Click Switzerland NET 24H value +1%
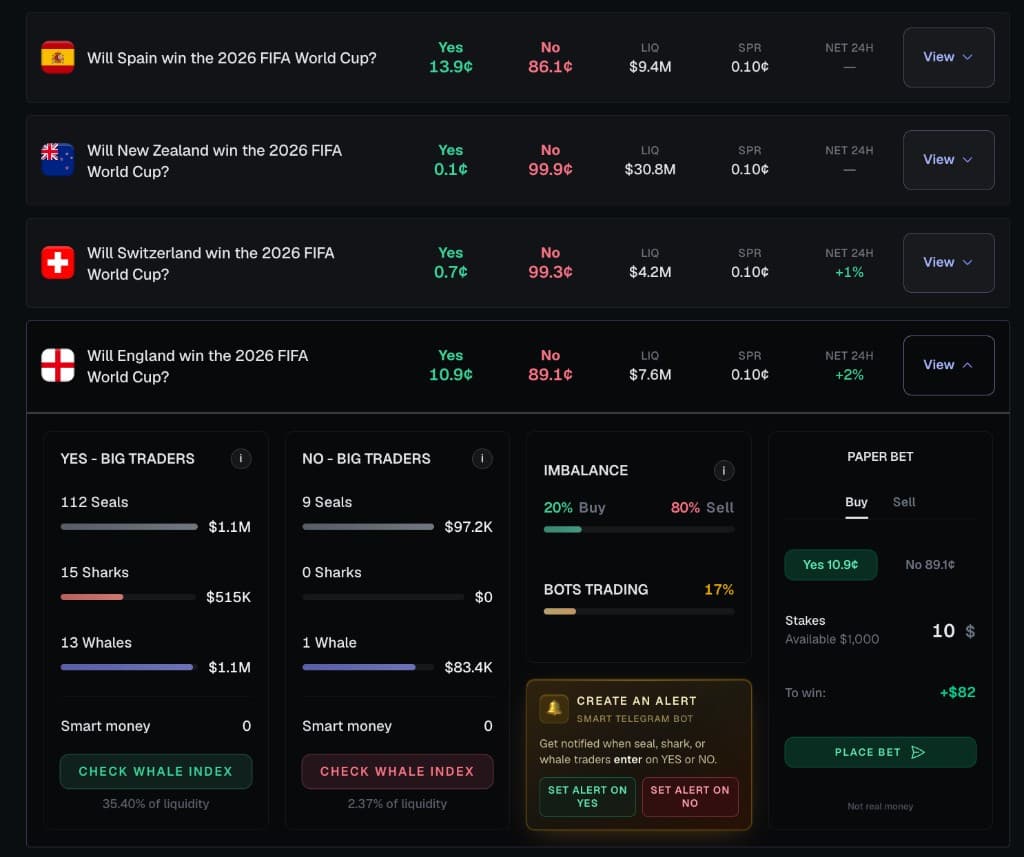Viewport: 1024px width, 857px height. 849,272
